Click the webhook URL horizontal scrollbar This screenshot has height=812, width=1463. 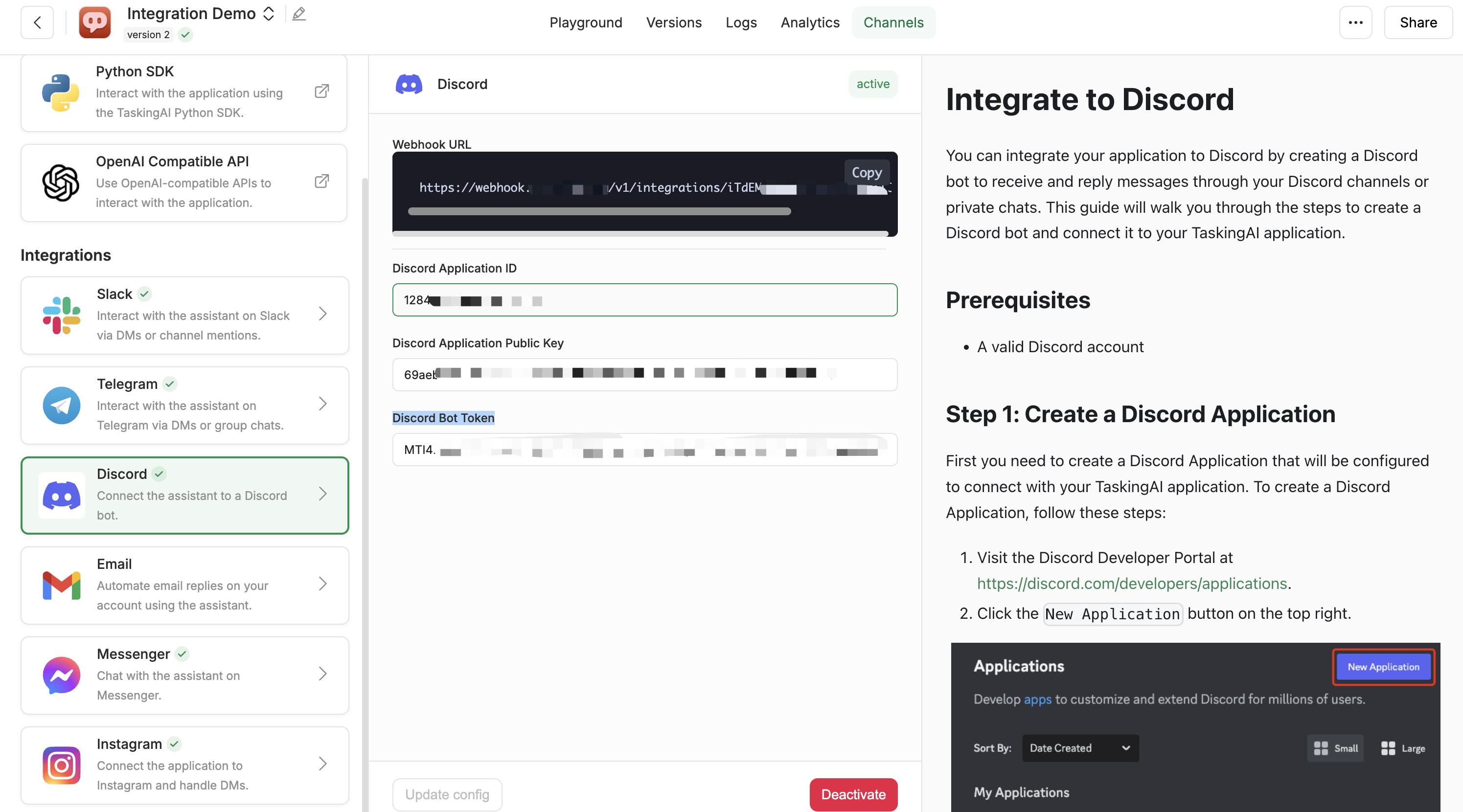[599, 212]
